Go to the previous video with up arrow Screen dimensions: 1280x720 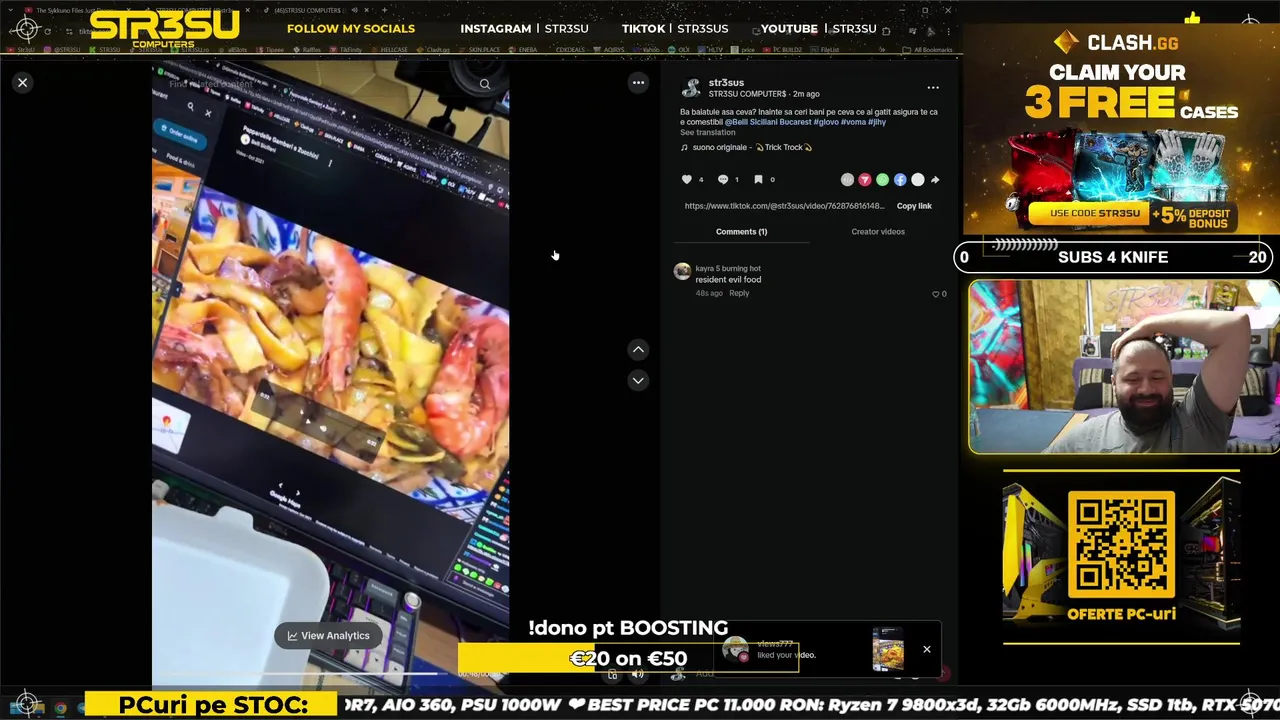coord(638,349)
